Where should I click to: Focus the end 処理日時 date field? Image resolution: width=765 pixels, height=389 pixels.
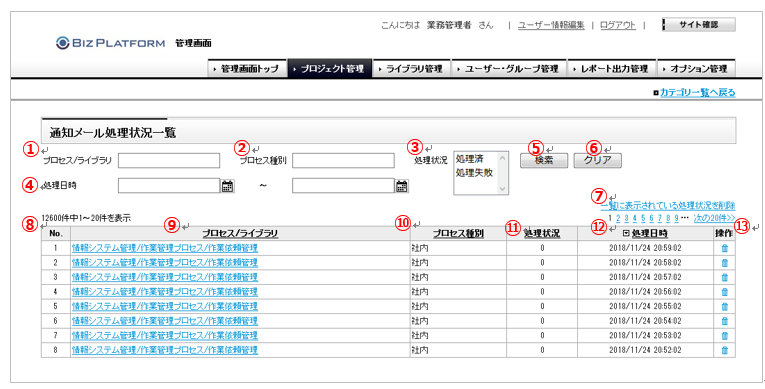[x=343, y=185]
